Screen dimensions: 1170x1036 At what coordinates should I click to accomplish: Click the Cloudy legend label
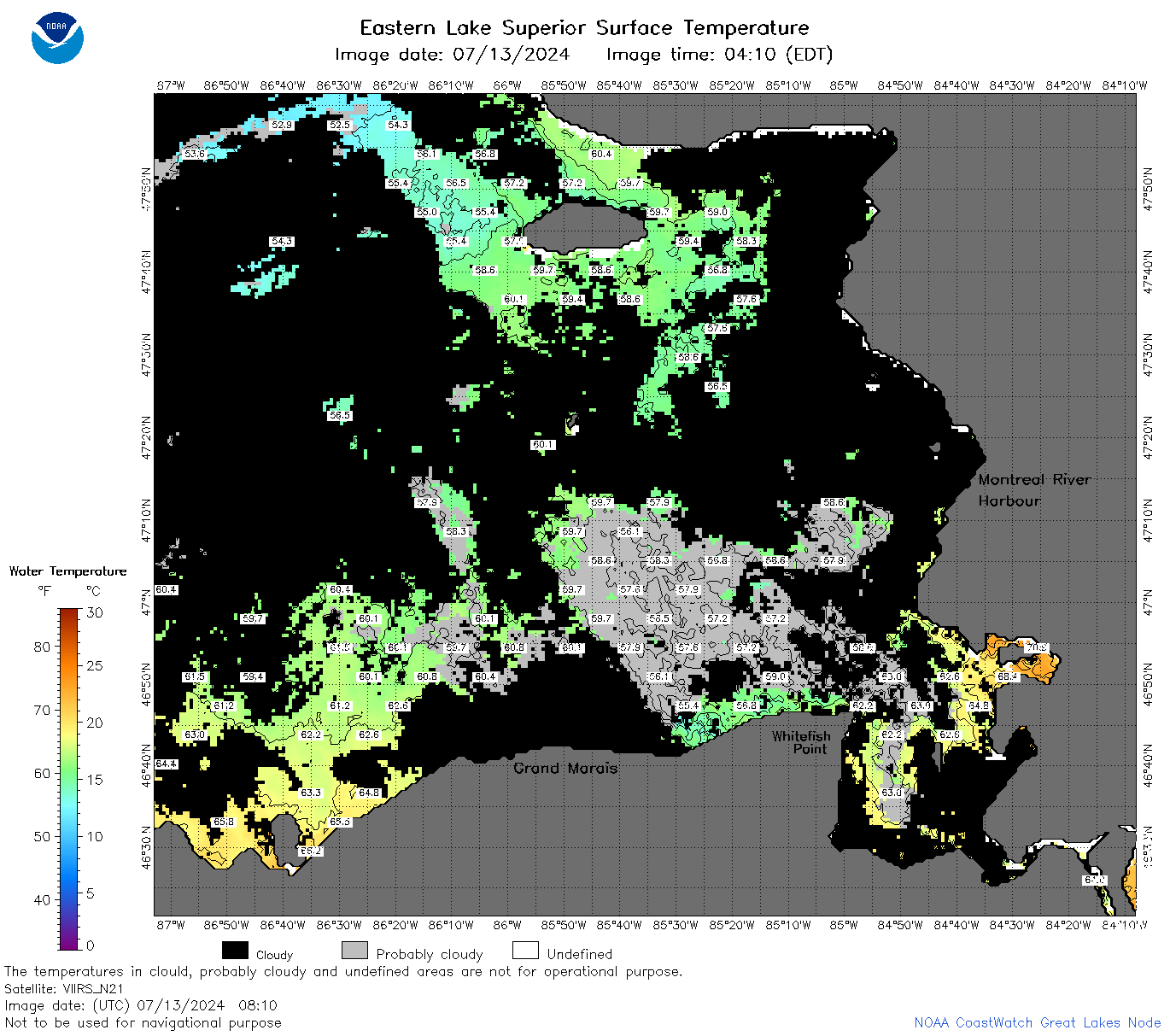[x=274, y=955]
